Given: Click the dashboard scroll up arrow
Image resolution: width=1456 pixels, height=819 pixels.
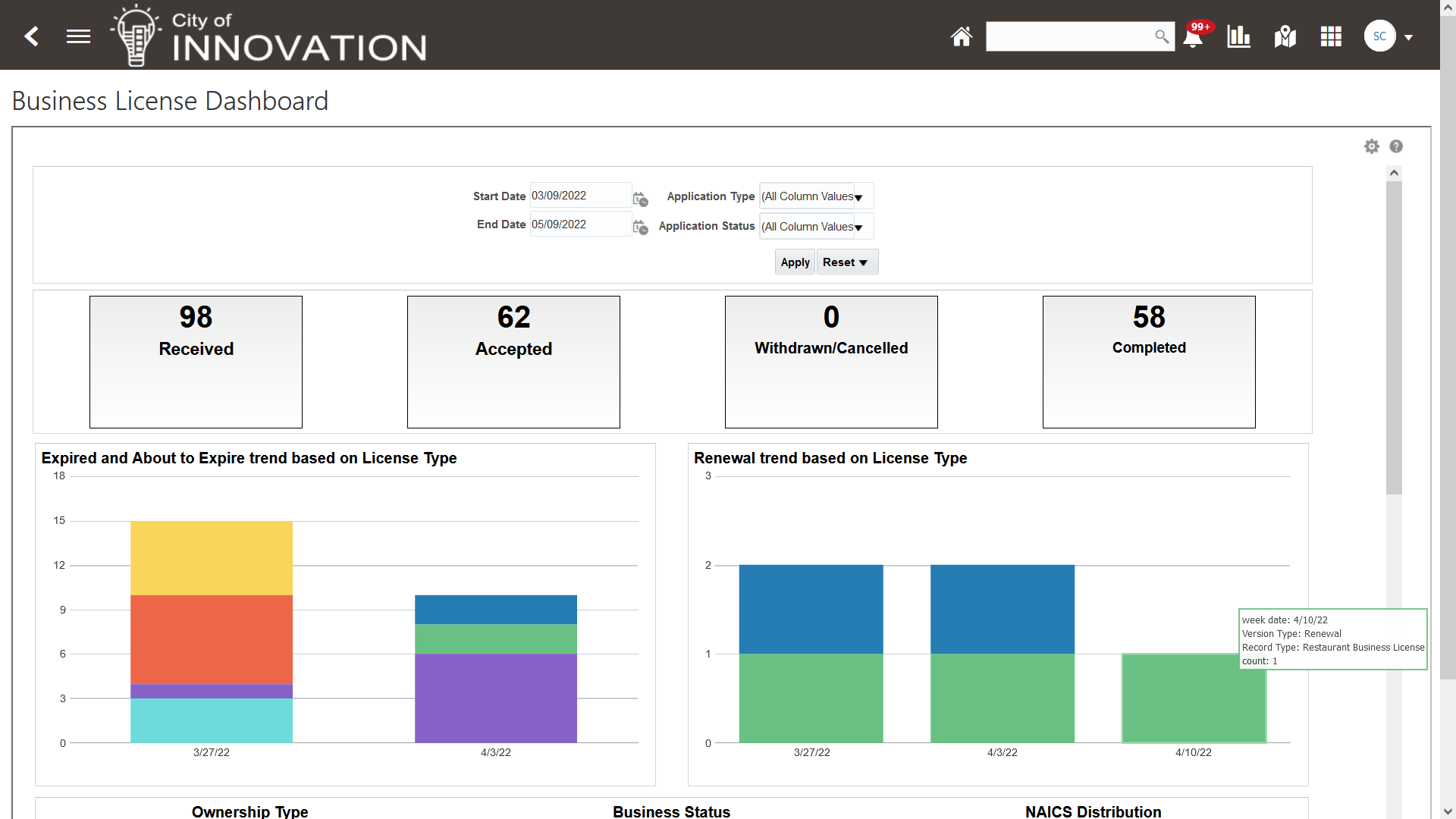Looking at the screenshot, I should (x=1394, y=173).
